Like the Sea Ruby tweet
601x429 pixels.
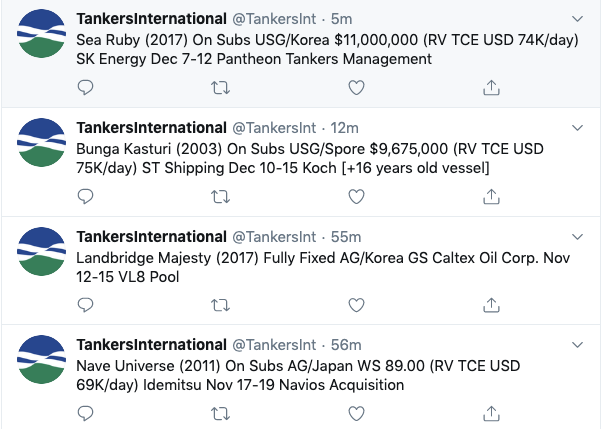356,88
